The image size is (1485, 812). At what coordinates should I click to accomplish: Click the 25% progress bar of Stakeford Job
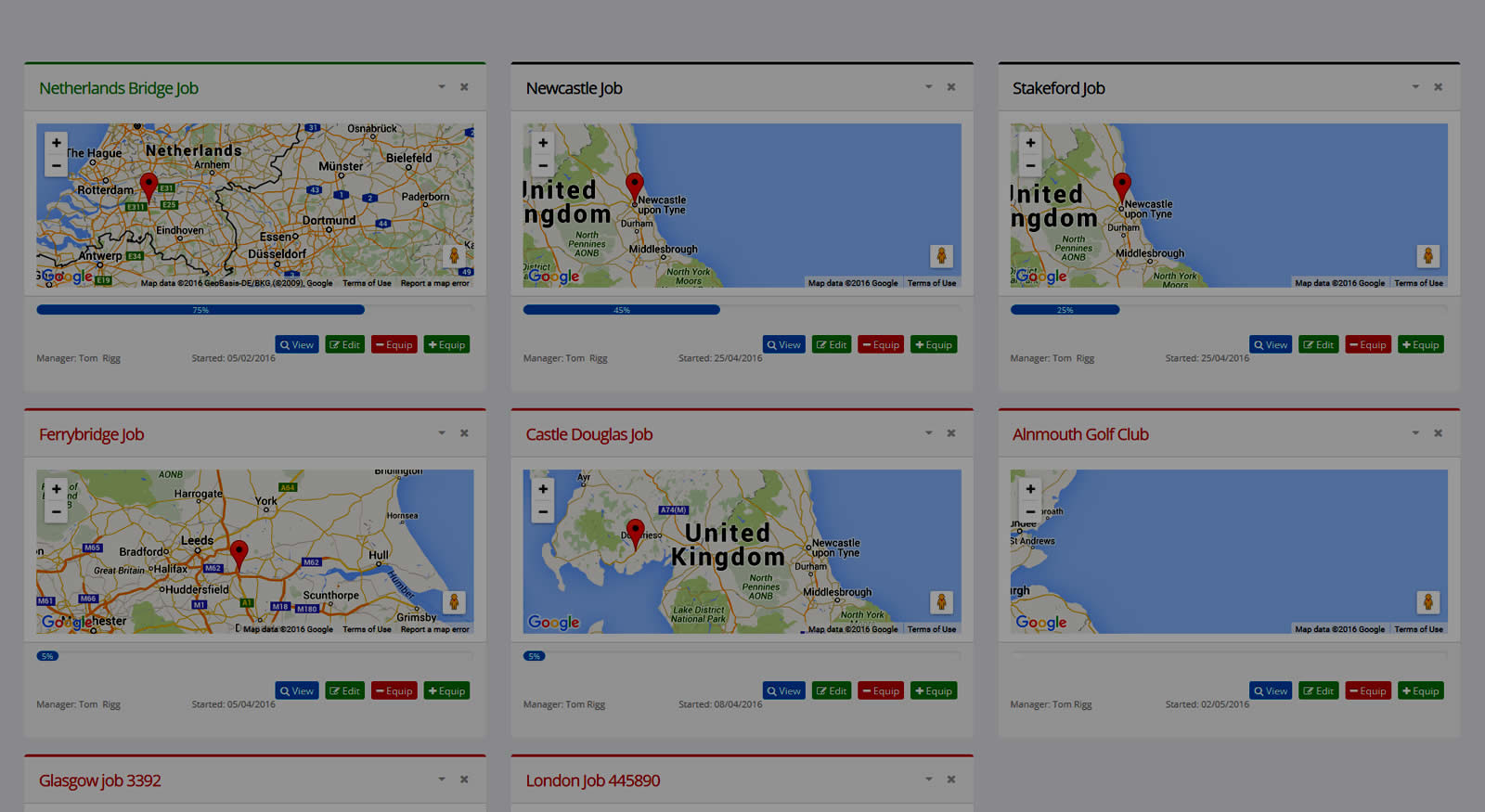click(x=1065, y=310)
